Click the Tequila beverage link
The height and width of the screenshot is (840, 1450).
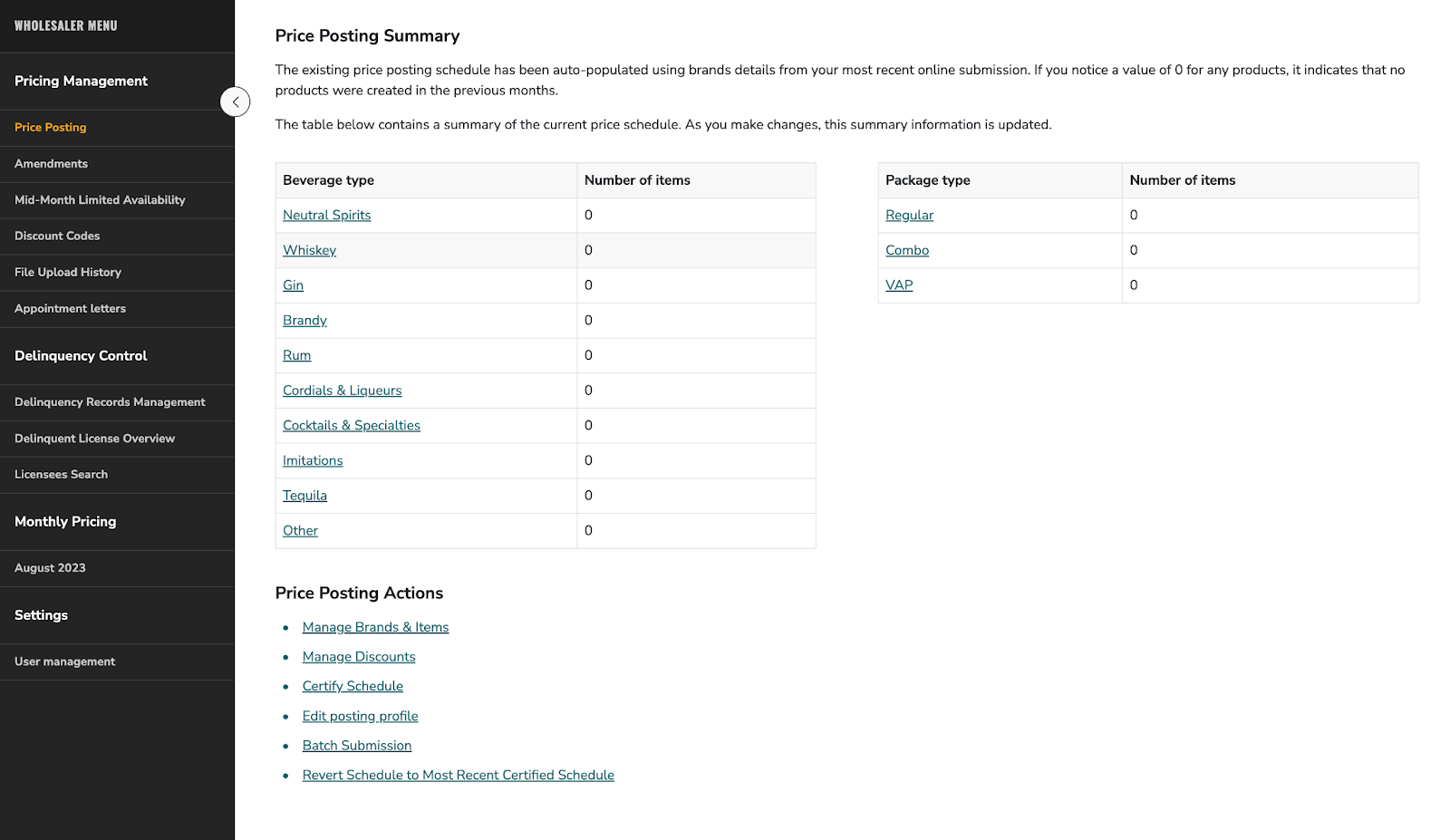click(x=304, y=496)
